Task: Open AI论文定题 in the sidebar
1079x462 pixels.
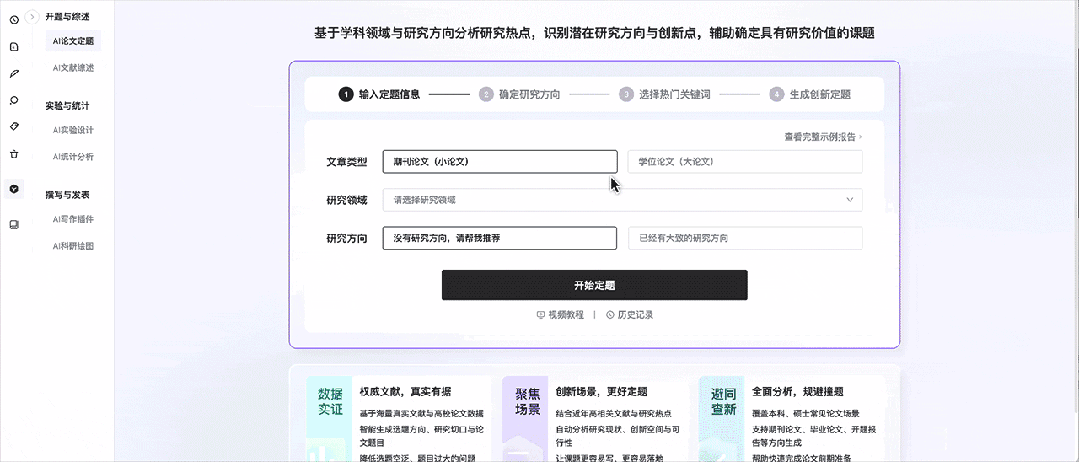Action: tap(73, 41)
